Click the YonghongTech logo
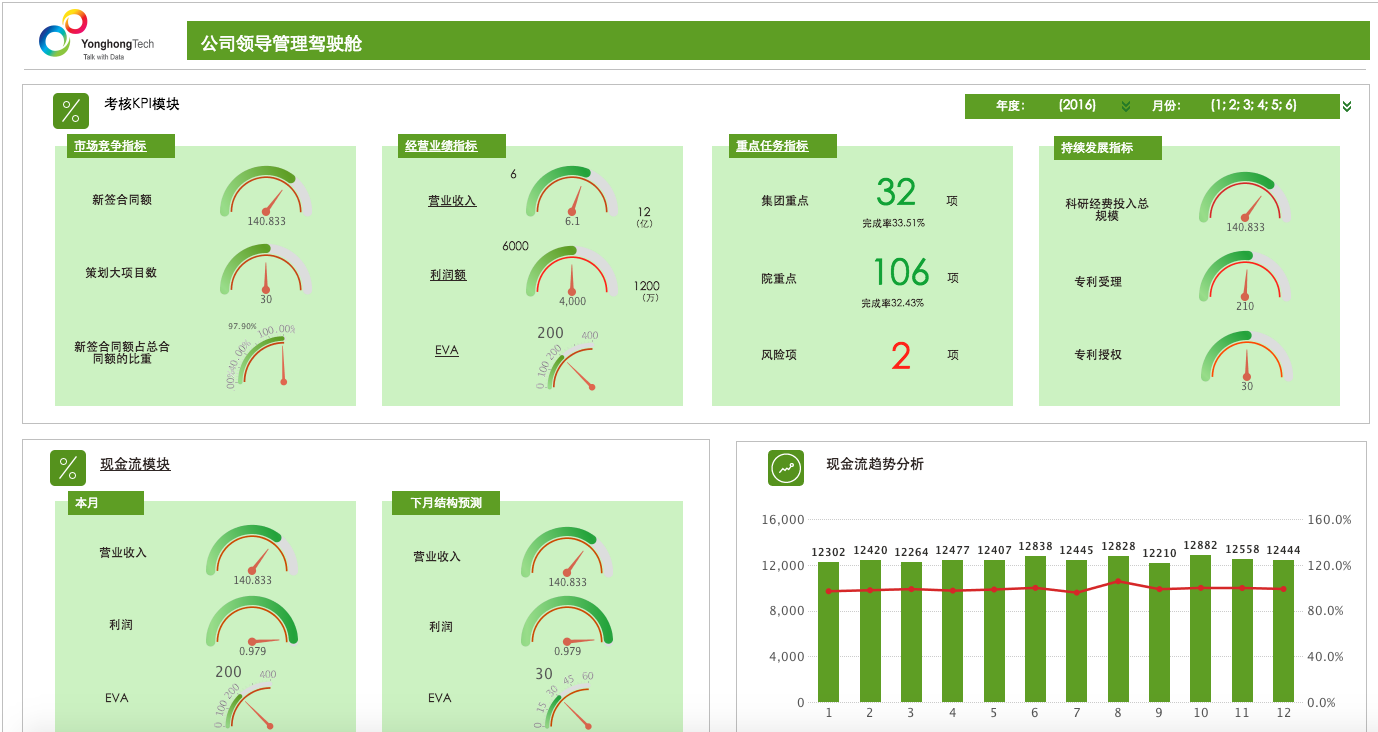The height and width of the screenshot is (732, 1378). (x=98, y=36)
